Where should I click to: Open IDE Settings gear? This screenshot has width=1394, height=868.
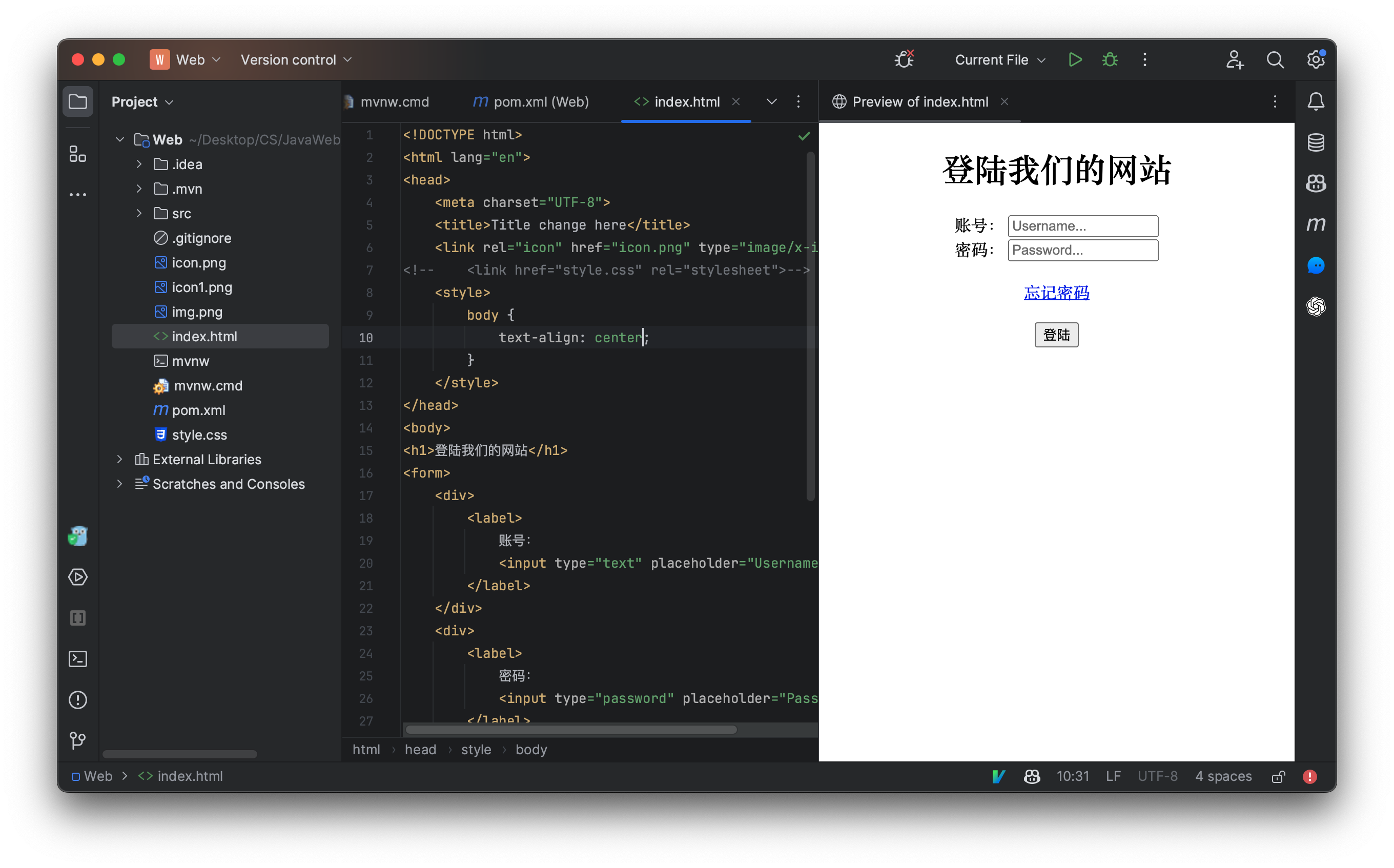pyautogui.click(x=1315, y=59)
